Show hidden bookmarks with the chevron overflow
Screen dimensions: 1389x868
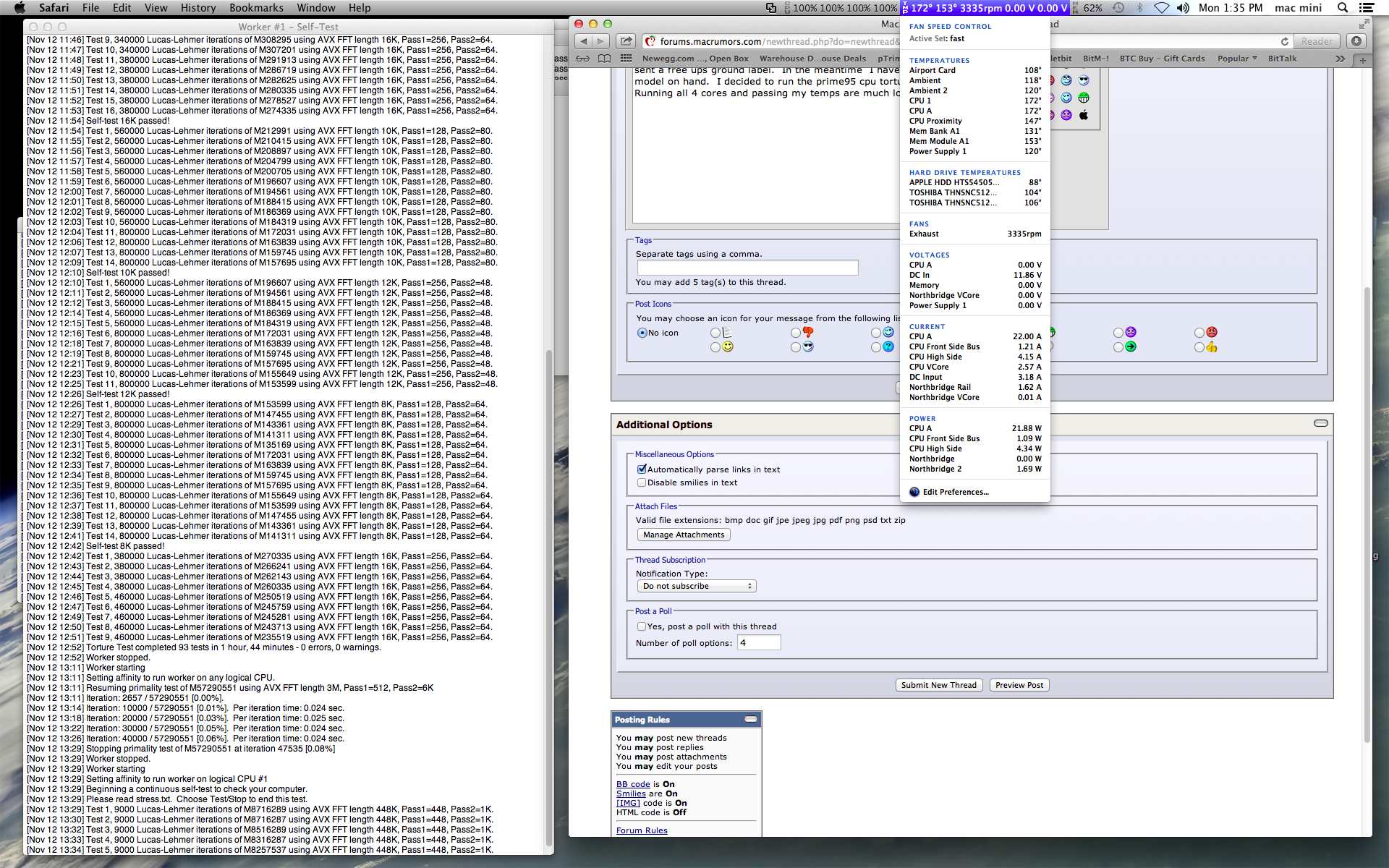coord(1340,59)
